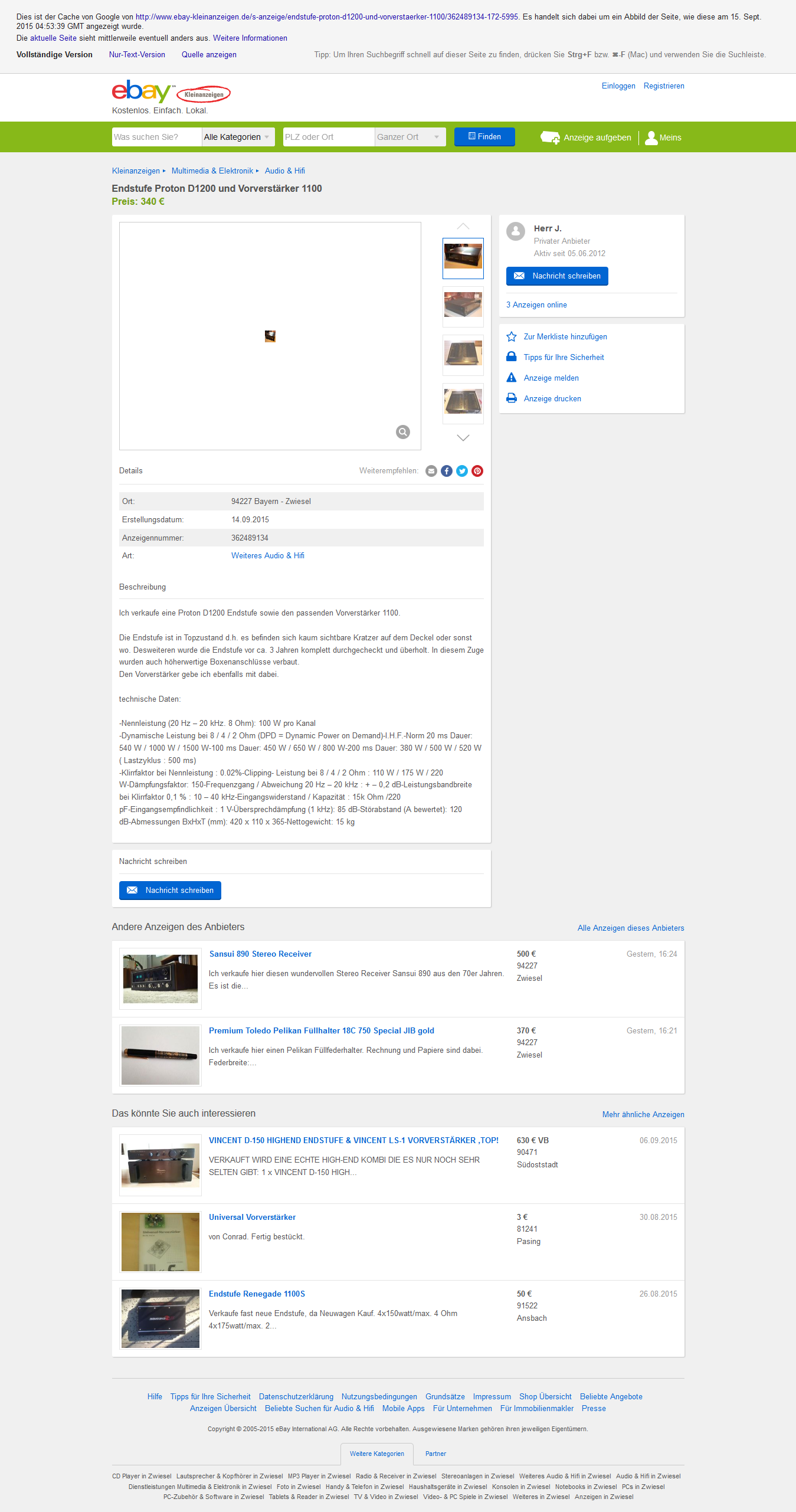Show previous thumbnails with up chevron
The height and width of the screenshot is (1512, 796).
463,227
